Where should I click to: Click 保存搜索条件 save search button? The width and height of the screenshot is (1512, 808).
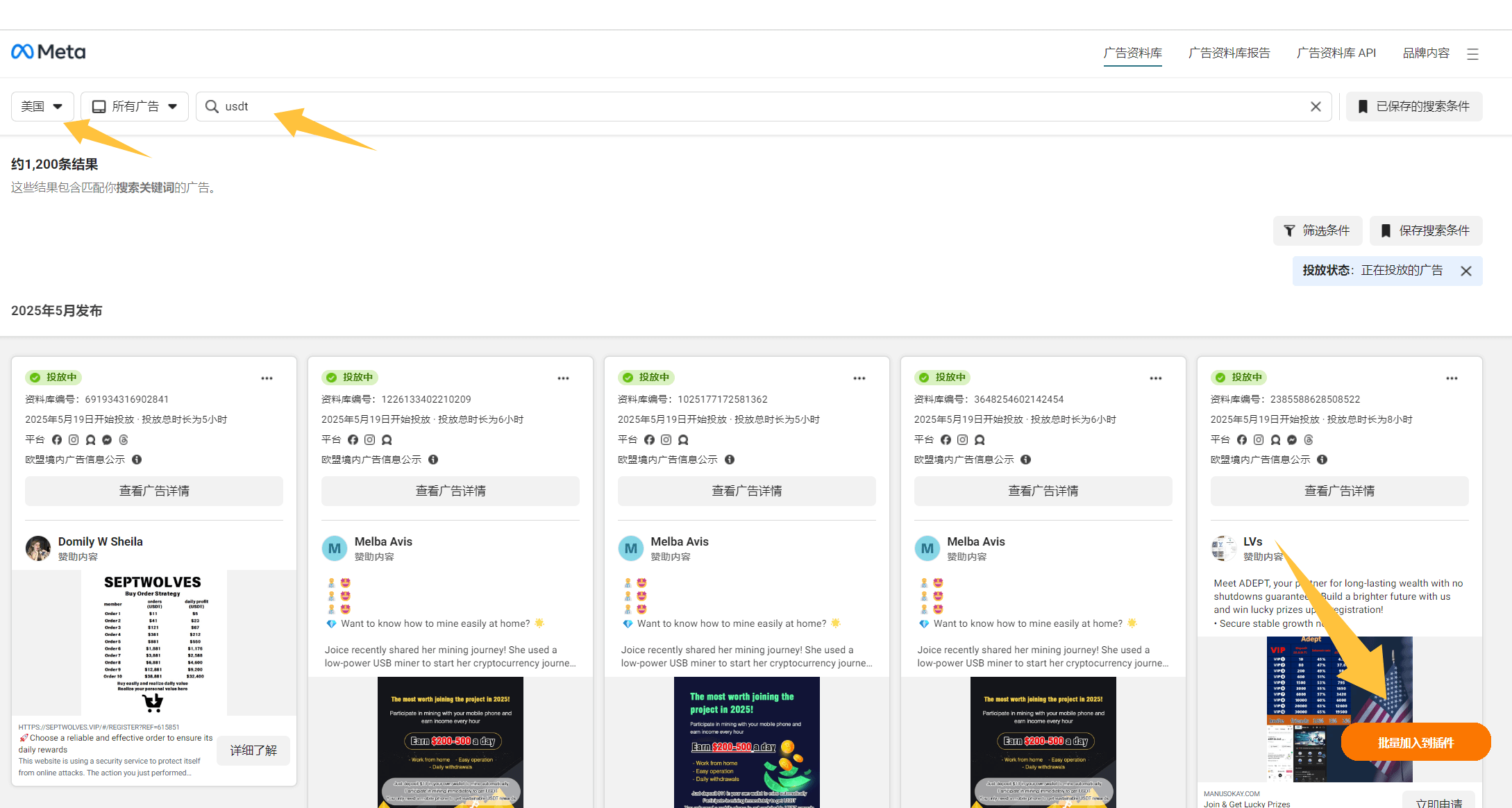1426,230
